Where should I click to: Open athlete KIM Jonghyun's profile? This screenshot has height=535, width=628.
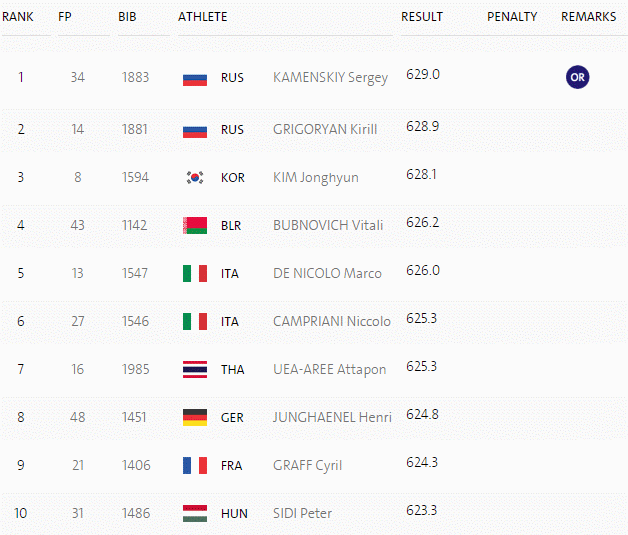click(316, 177)
